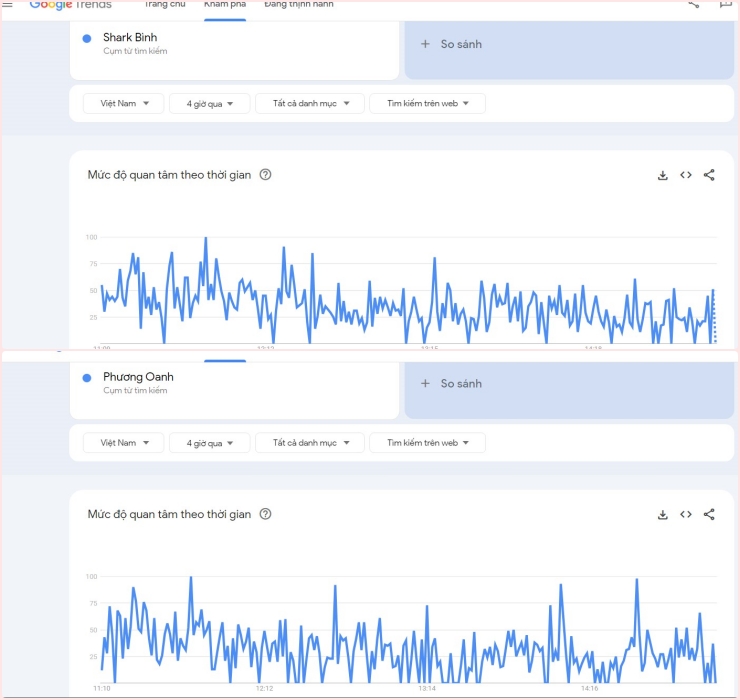Open the hamburger main menu
This screenshot has height=700, width=740.
tap(8, 4)
